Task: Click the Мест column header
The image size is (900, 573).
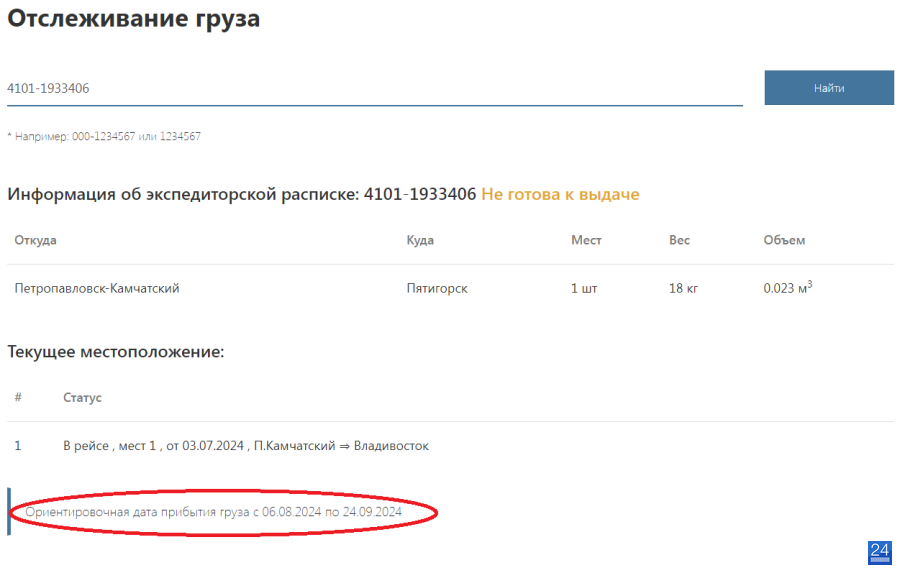Action: (586, 240)
